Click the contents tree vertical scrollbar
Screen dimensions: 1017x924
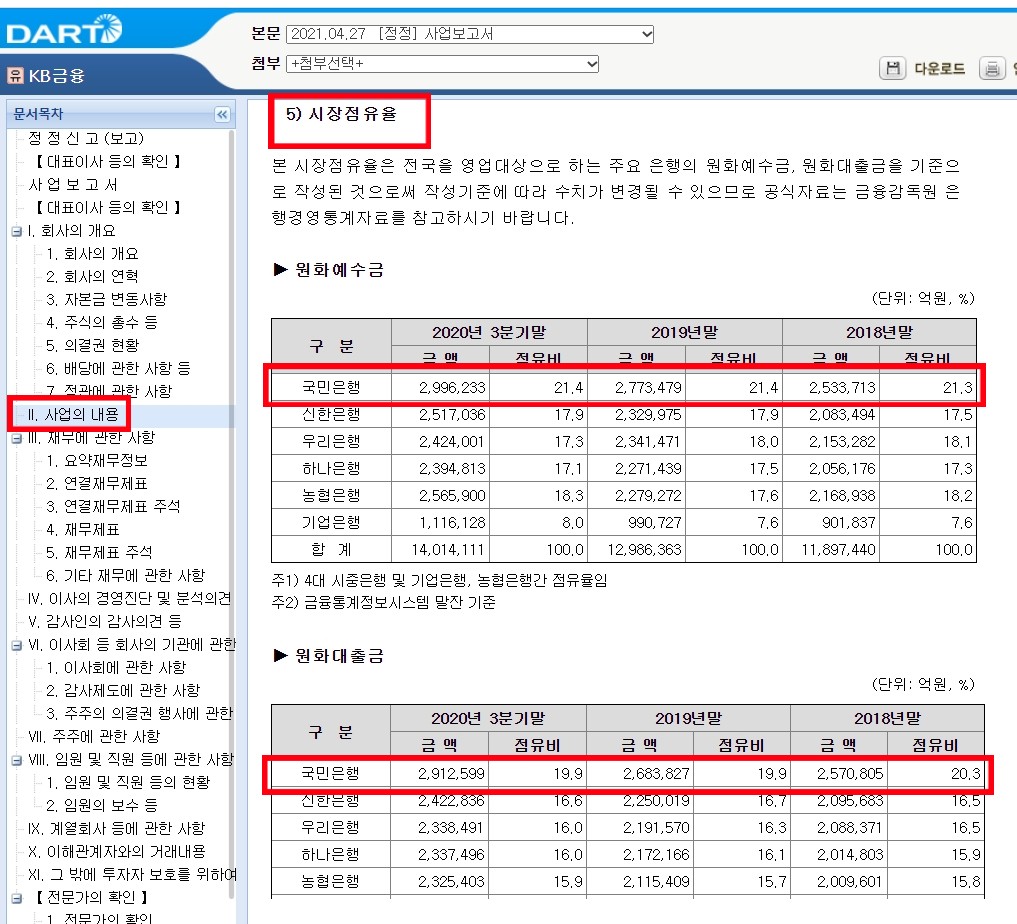(232, 512)
